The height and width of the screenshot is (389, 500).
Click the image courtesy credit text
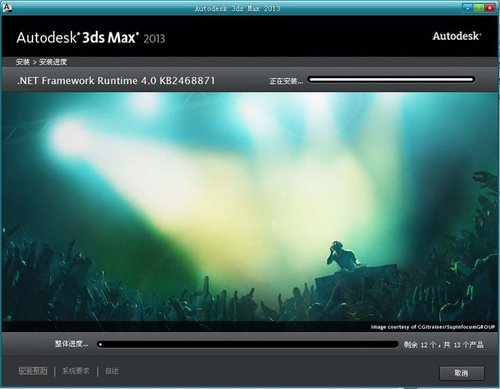433,327
